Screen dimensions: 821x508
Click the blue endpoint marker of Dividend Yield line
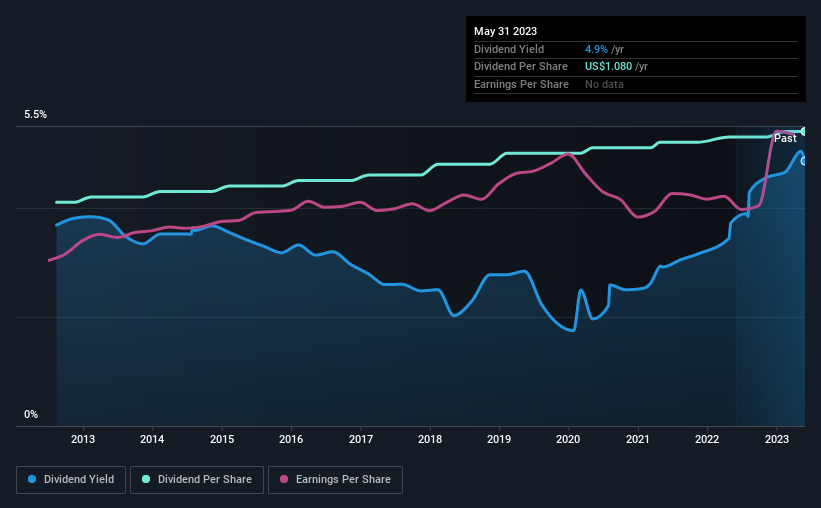click(x=804, y=161)
